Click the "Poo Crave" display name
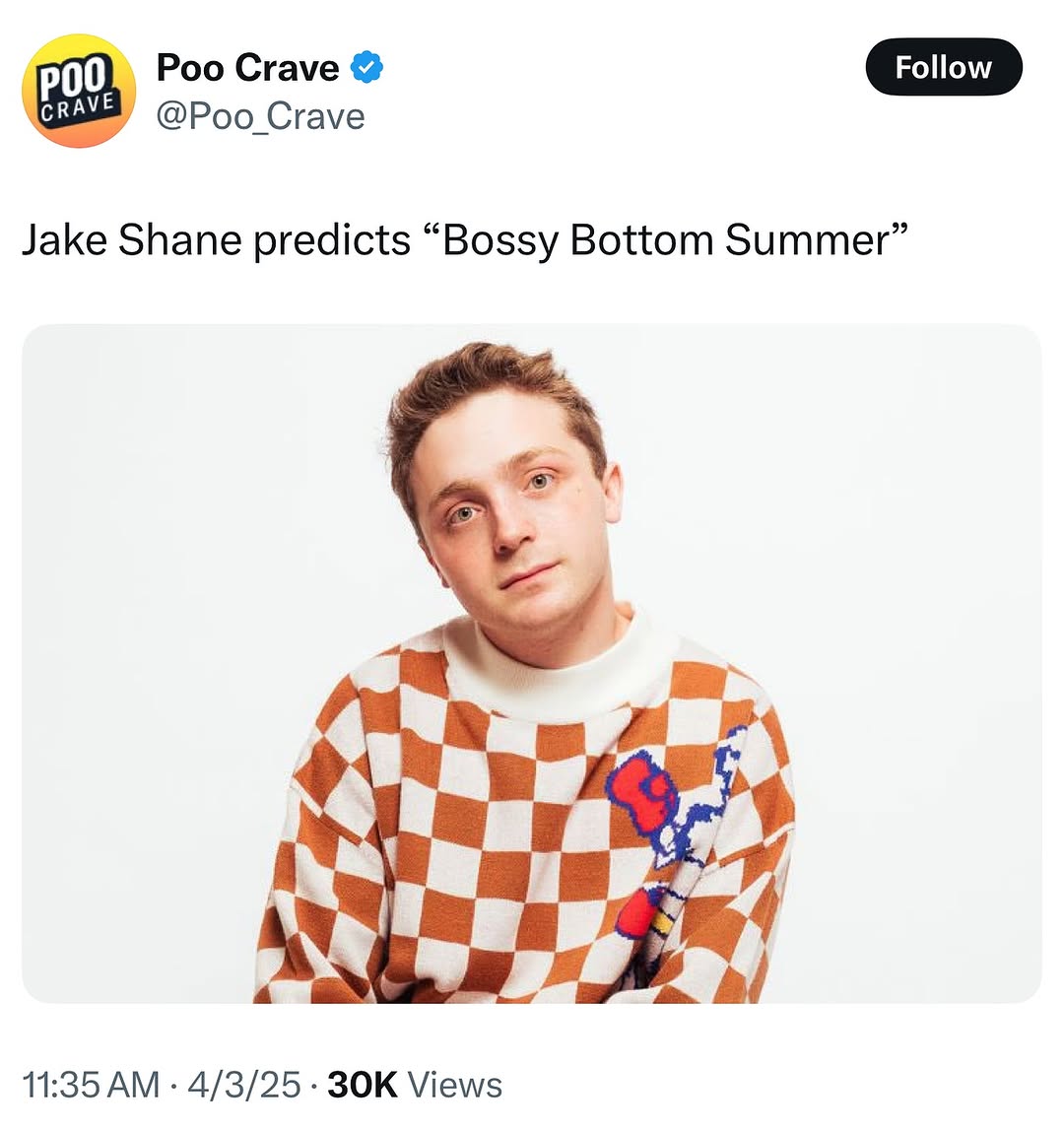This screenshot has width=1064, height=1131. [247, 68]
